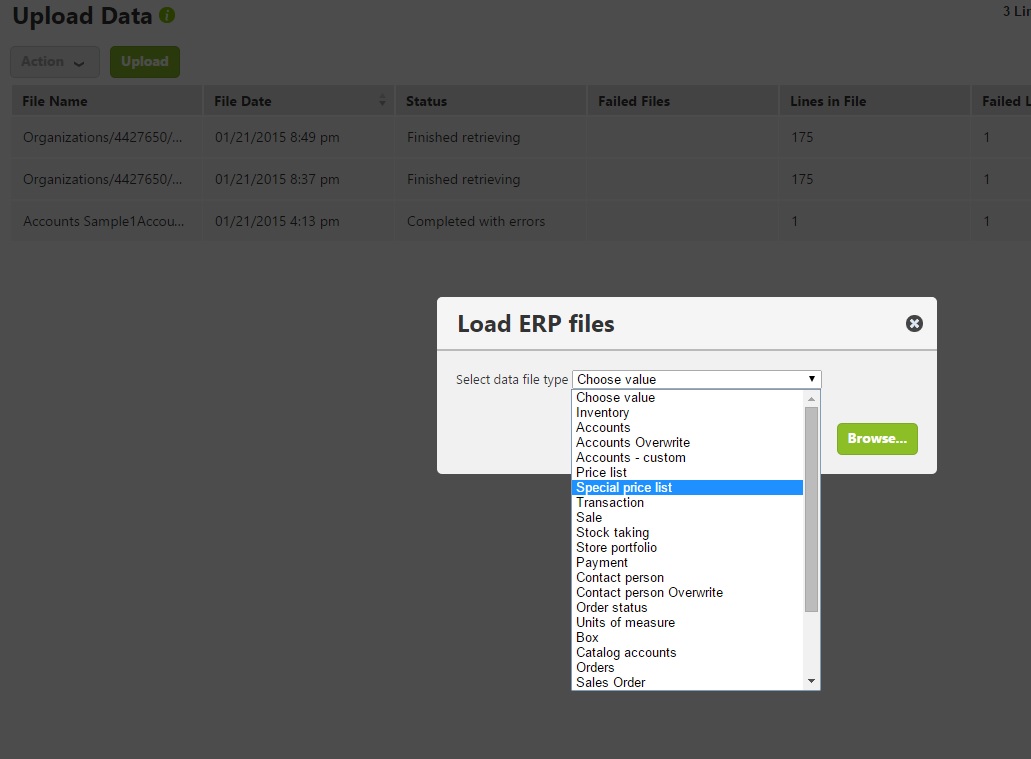1031x759 pixels.
Task: Choose Stock taking option
Action: (612, 533)
